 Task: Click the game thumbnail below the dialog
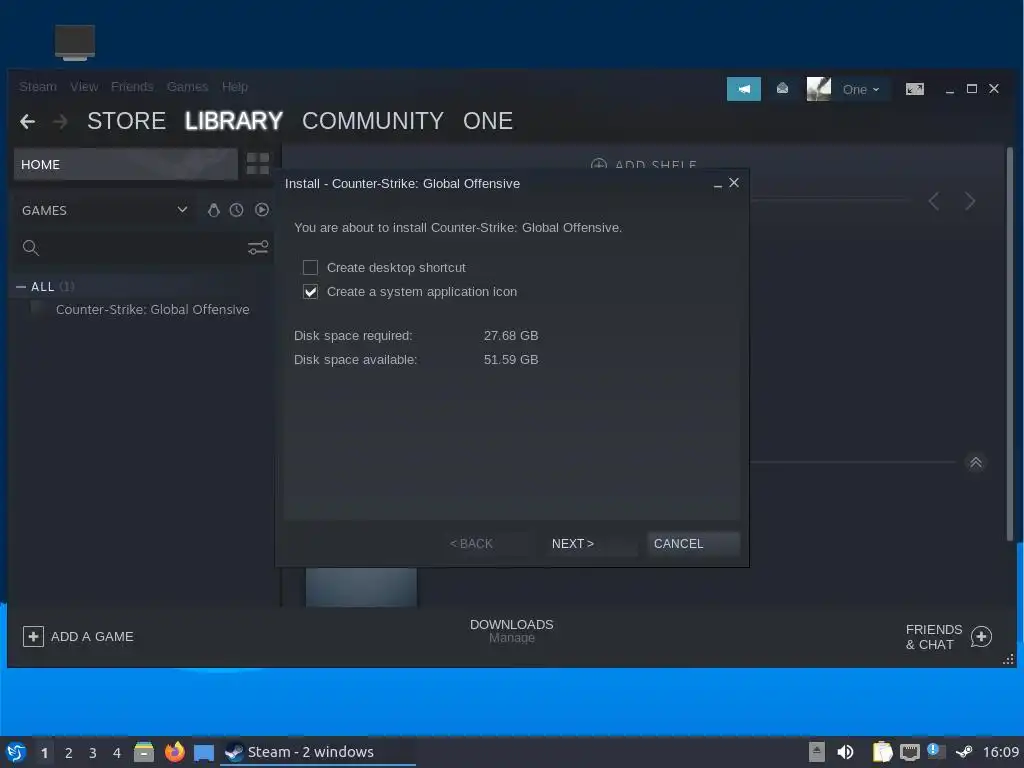(361, 587)
